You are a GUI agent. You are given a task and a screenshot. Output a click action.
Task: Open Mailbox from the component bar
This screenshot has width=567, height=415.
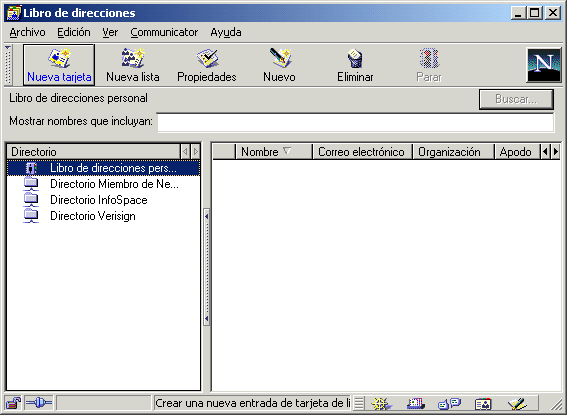click(x=415, y=403)
